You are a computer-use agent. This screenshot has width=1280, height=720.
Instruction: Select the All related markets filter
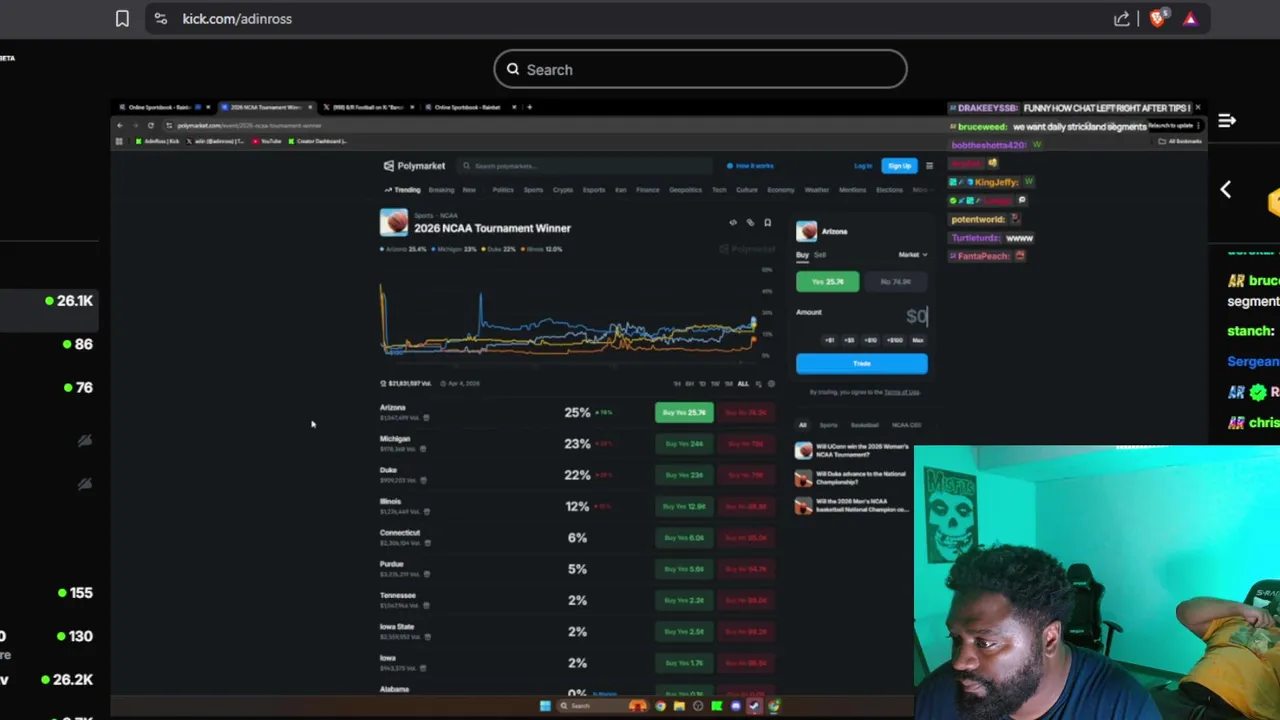pyautogui.click(x=802, y=425)
